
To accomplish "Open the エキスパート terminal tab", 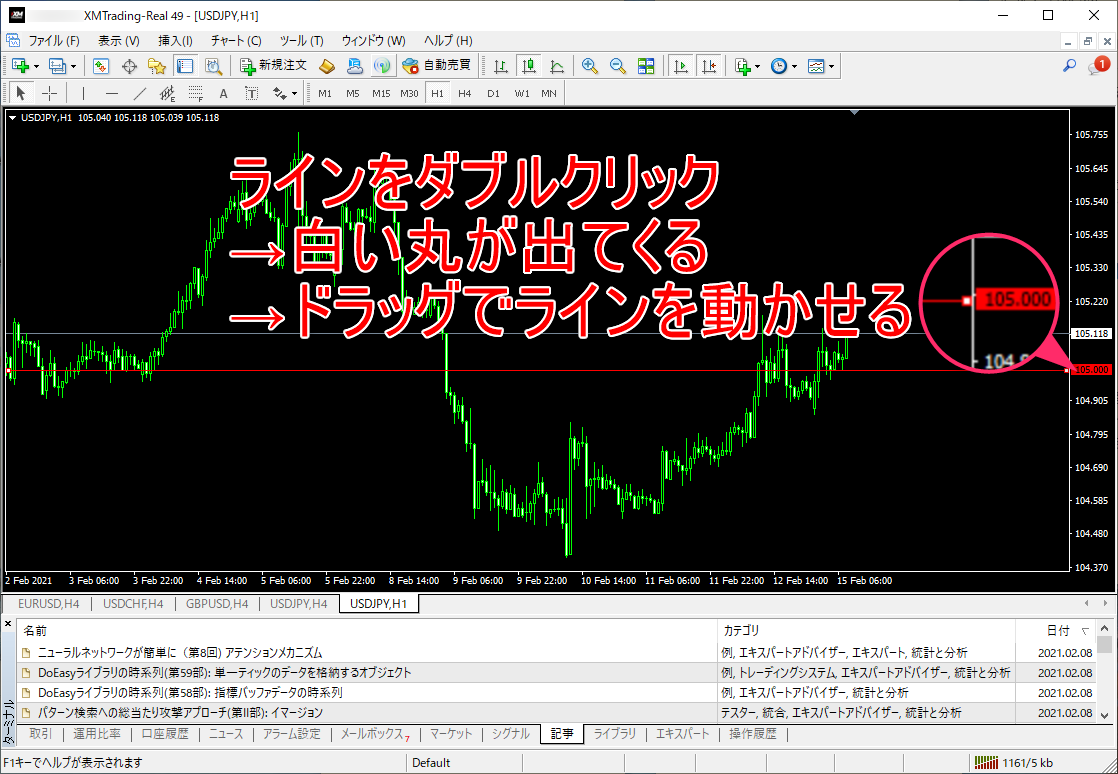I will point(683,733).
